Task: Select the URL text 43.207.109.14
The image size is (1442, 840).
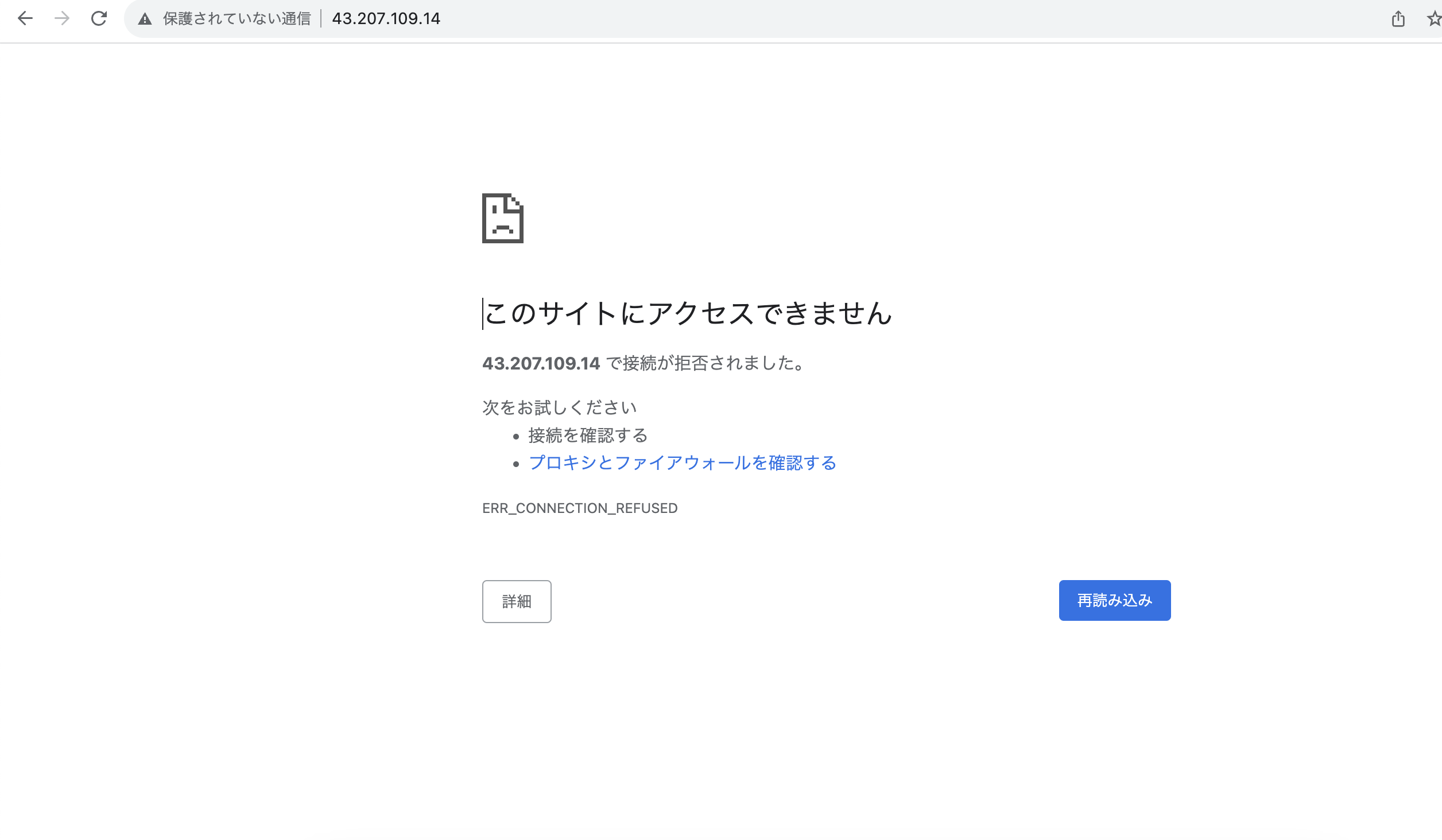Action: tap(385, 19)
